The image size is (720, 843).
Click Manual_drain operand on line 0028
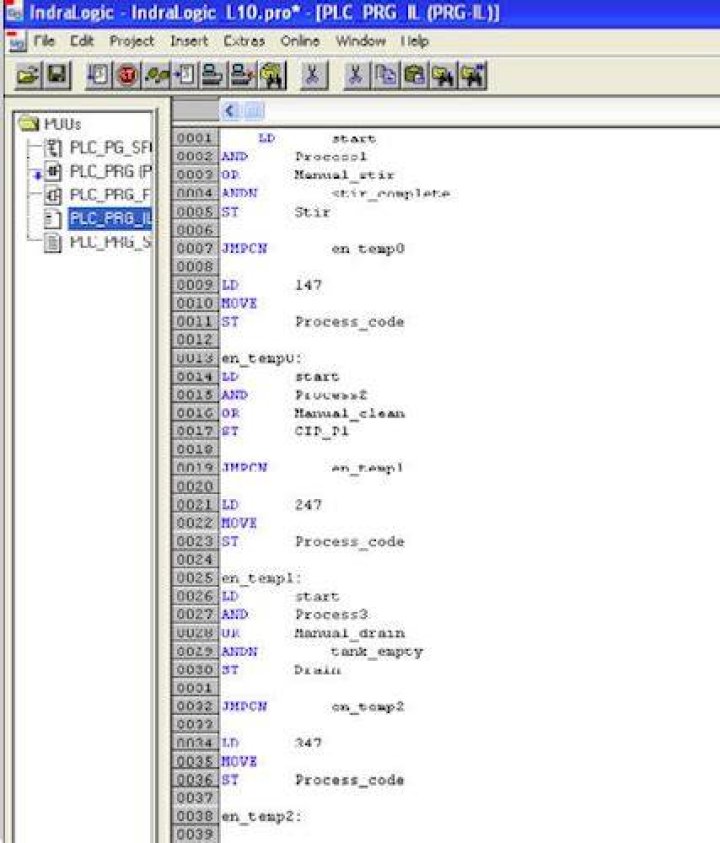350,633
